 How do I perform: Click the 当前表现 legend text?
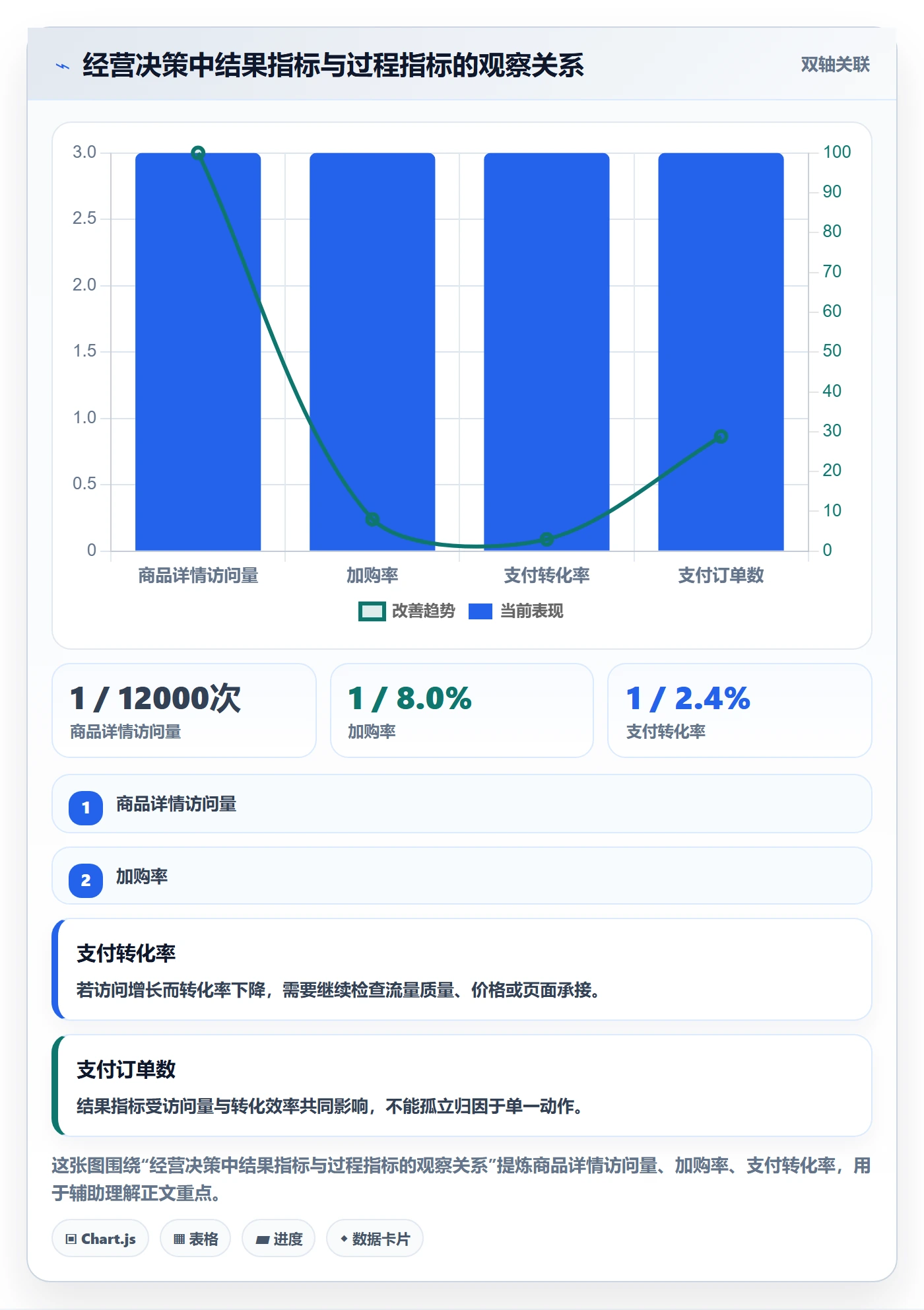pos(531,611)
